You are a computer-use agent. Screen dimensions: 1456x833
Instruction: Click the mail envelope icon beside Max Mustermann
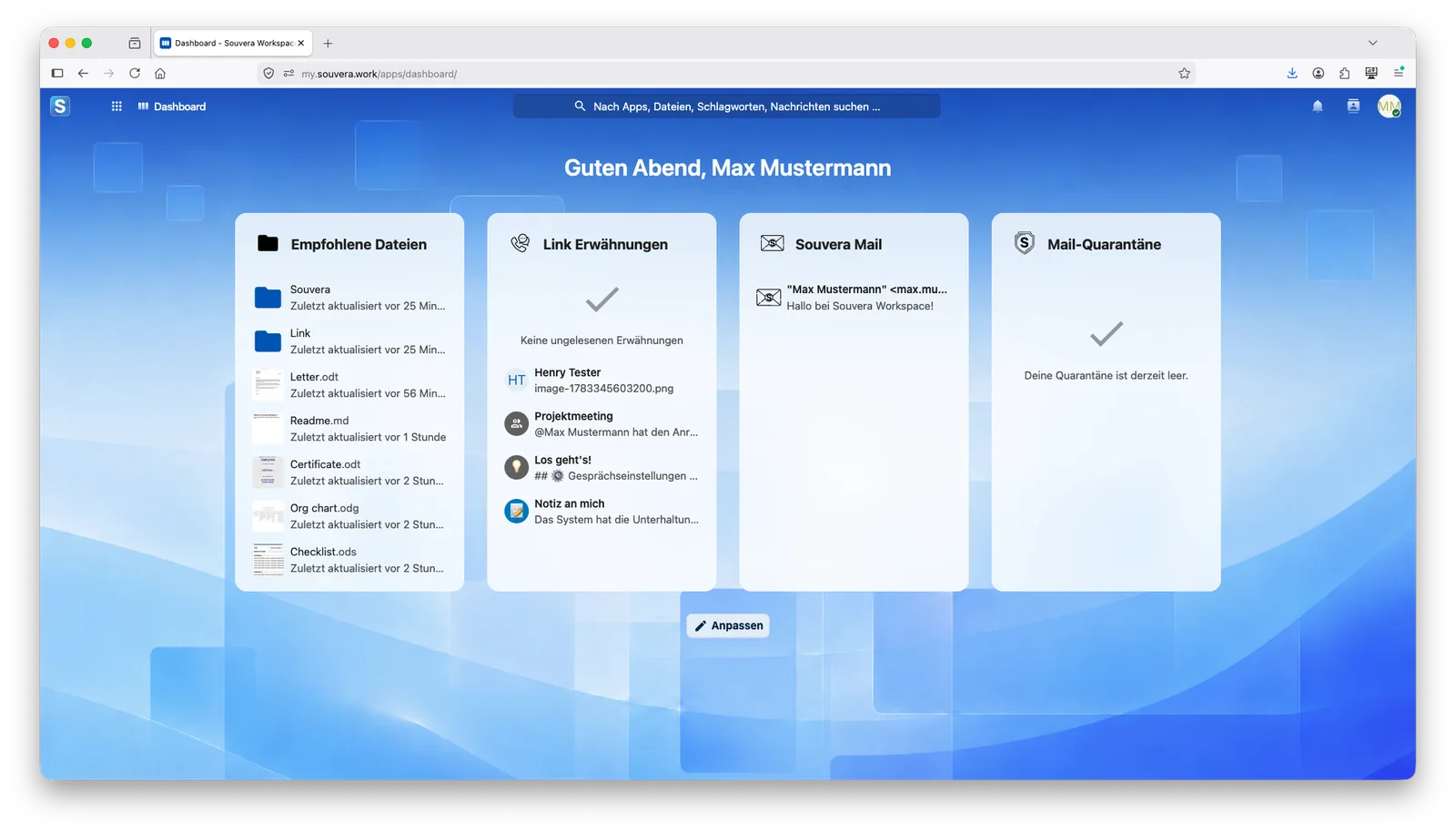click(769, 298)
